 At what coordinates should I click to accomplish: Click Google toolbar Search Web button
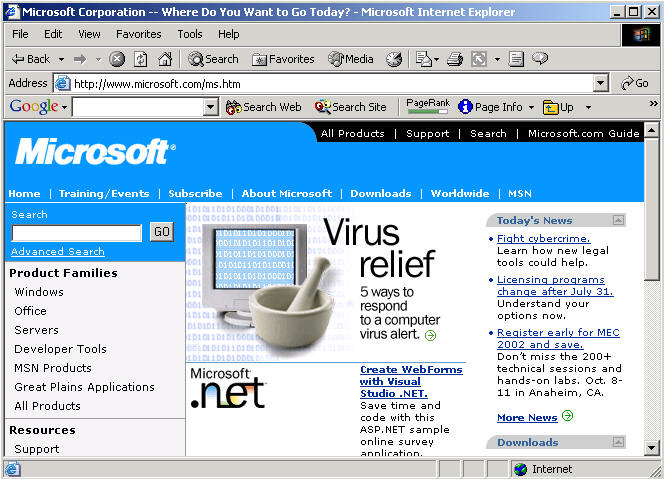click(x=264, y=107)
